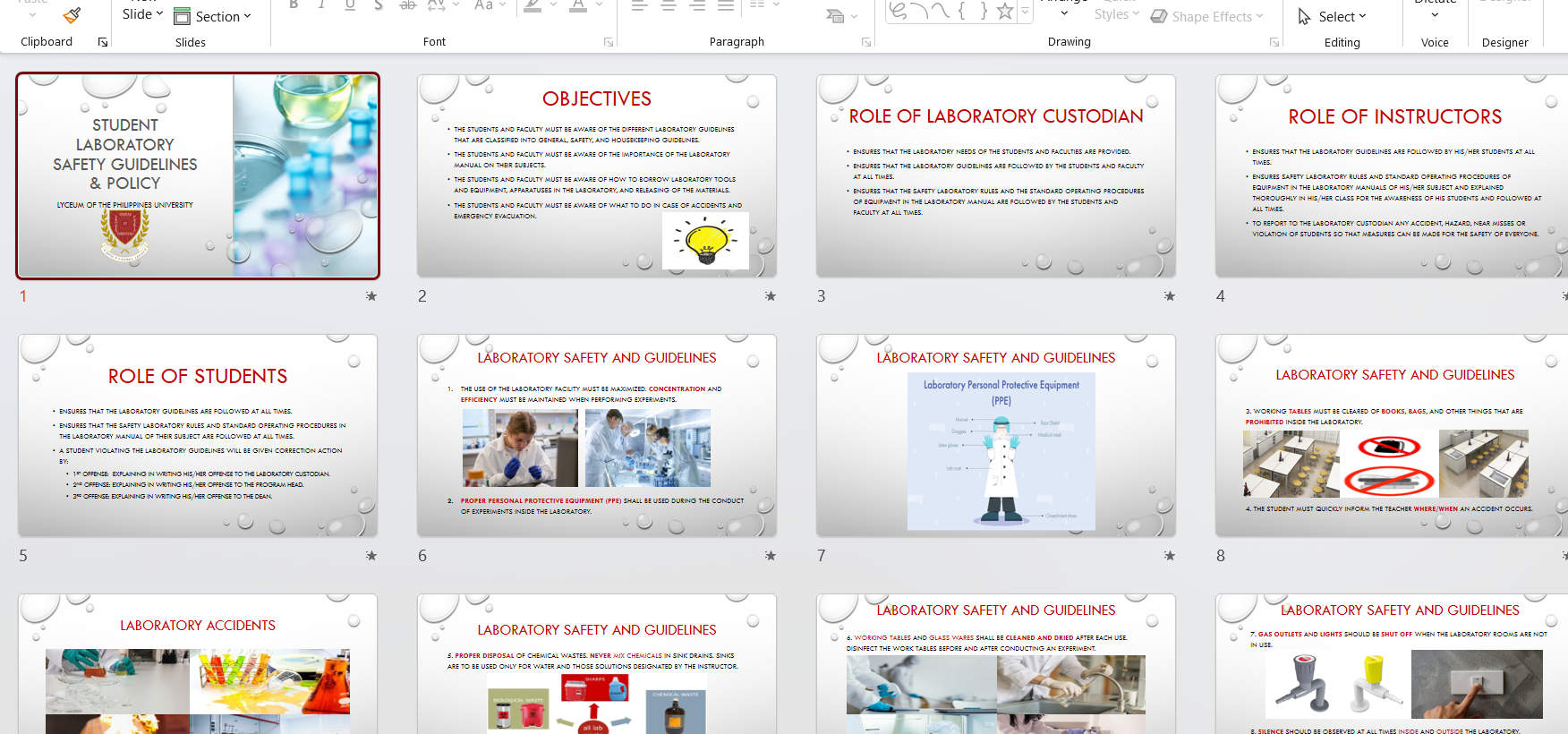Click the Add or Remove Columns icon

click(757, 5)
